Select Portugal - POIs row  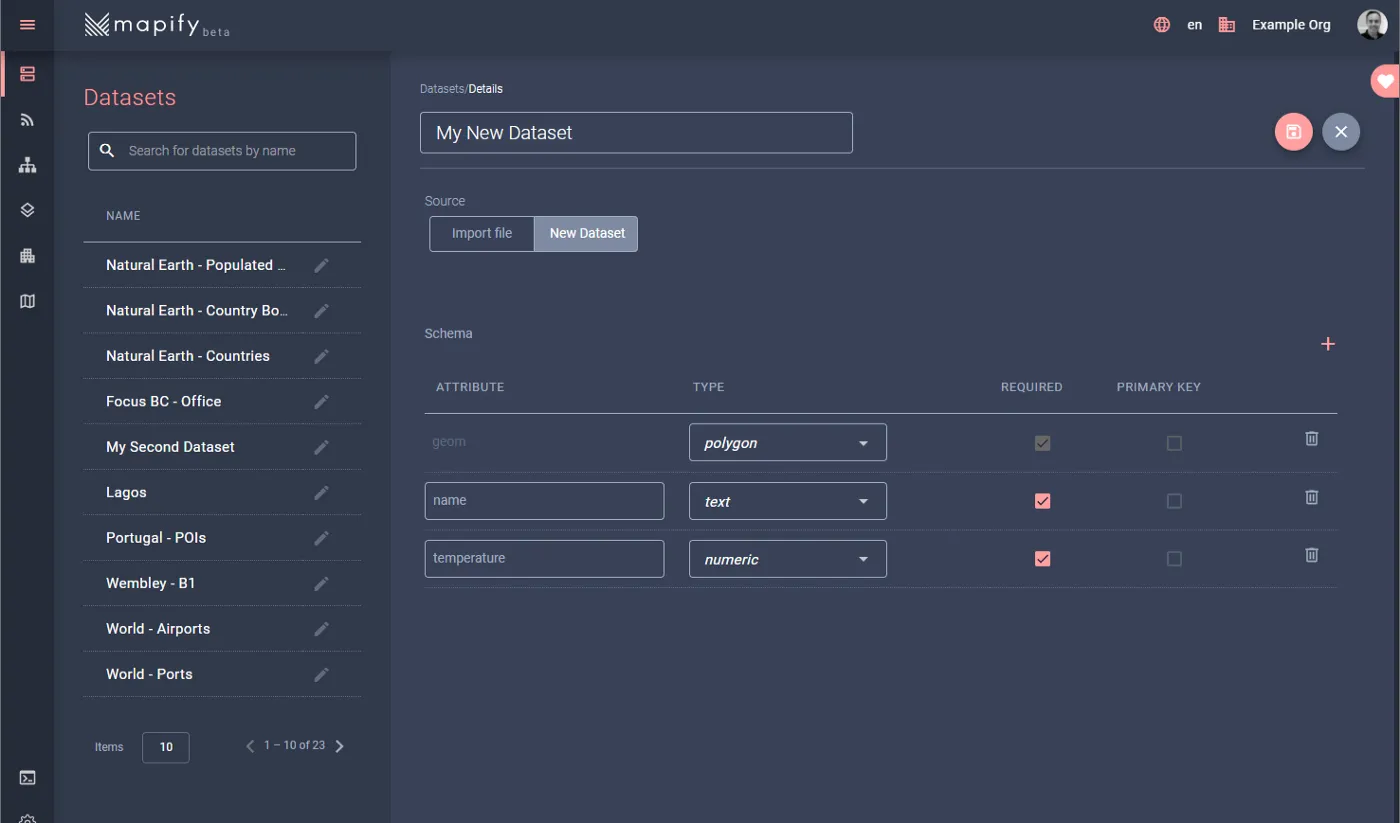click(x=222, y=538)
